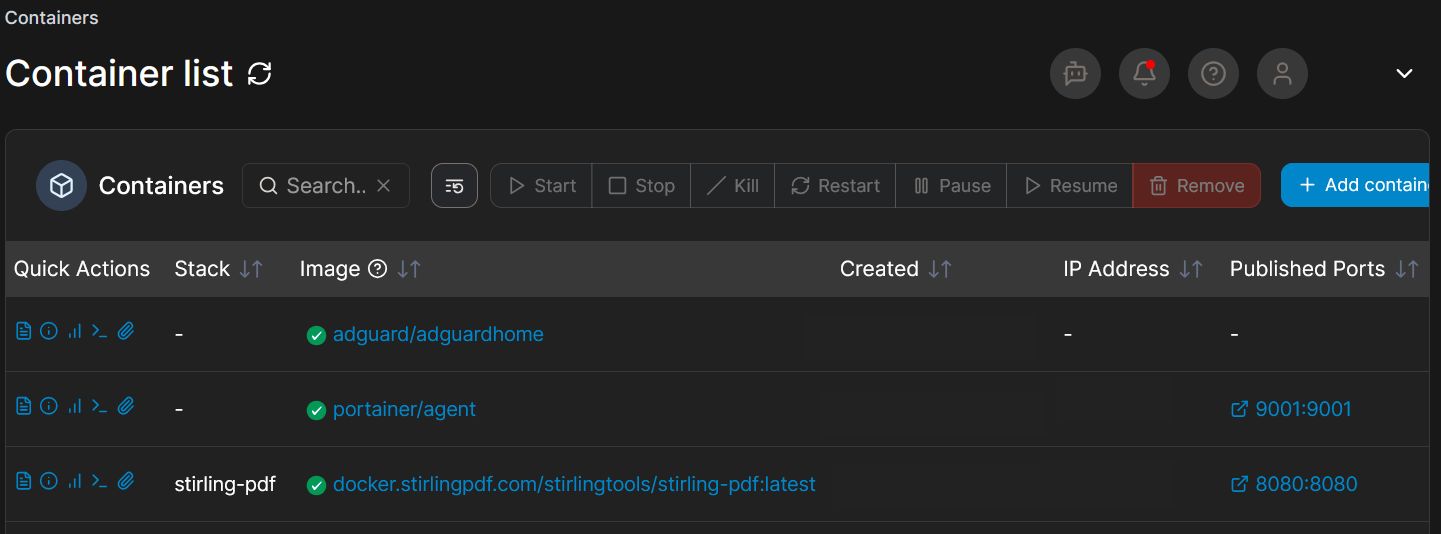Open published port 9001:9001 link

[1291, 409]
